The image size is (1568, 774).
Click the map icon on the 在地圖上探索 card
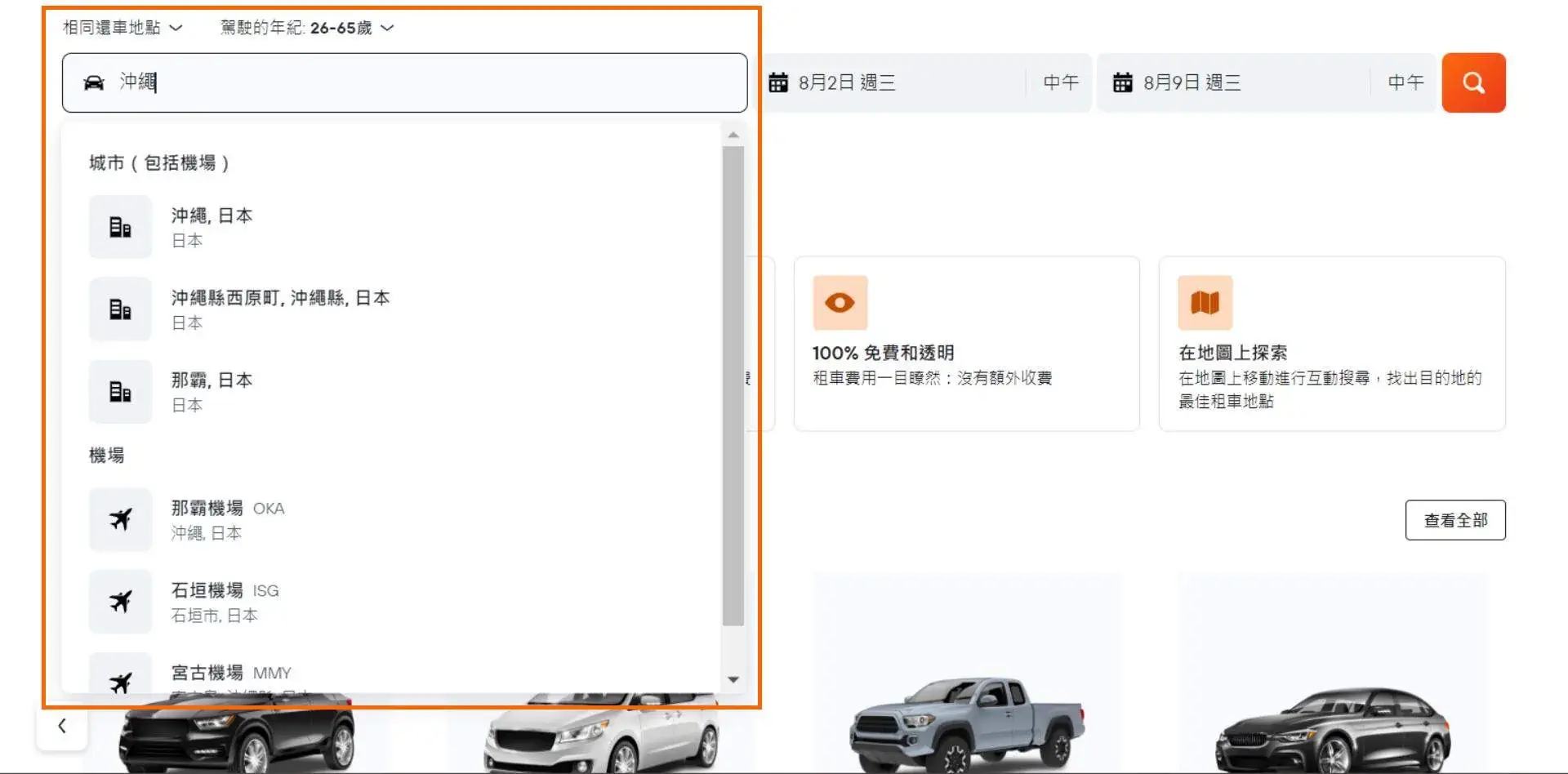point(1205,301)
